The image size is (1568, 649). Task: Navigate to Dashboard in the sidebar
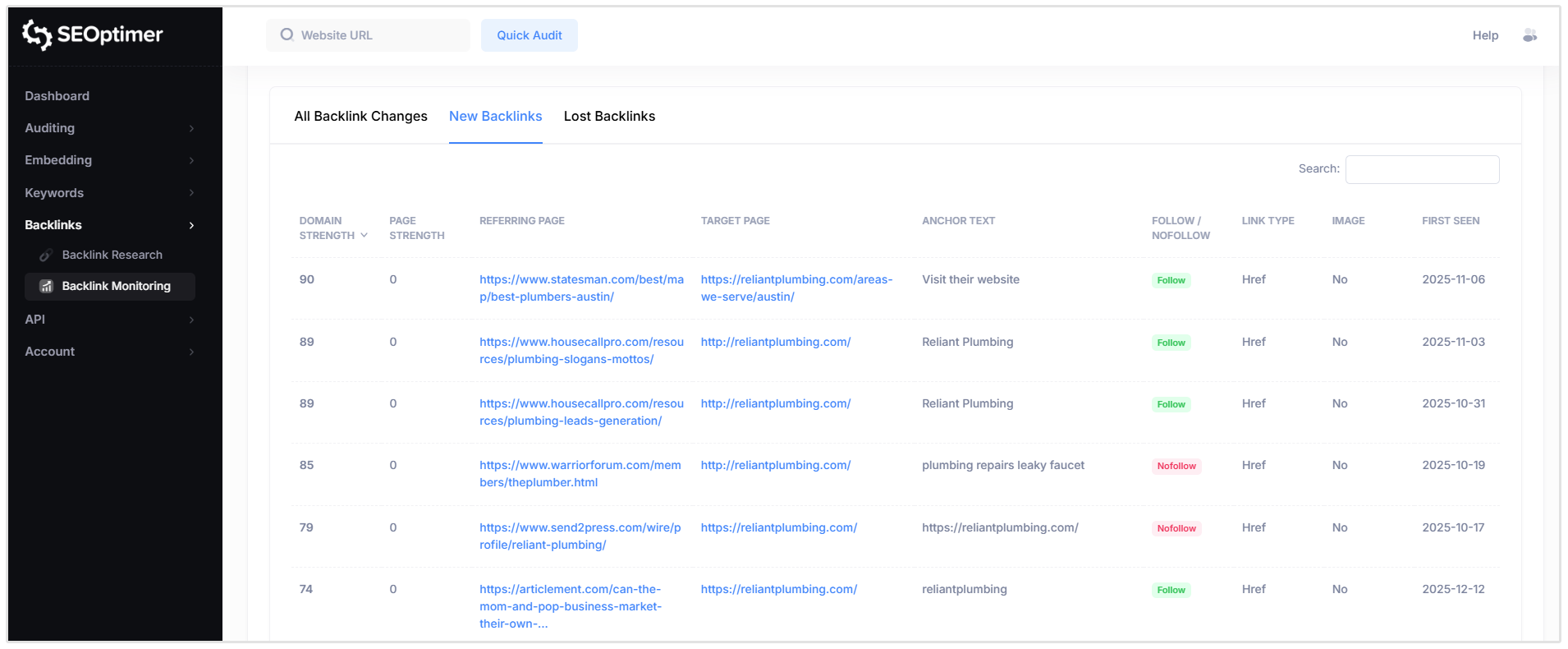[x=57, y=96]
